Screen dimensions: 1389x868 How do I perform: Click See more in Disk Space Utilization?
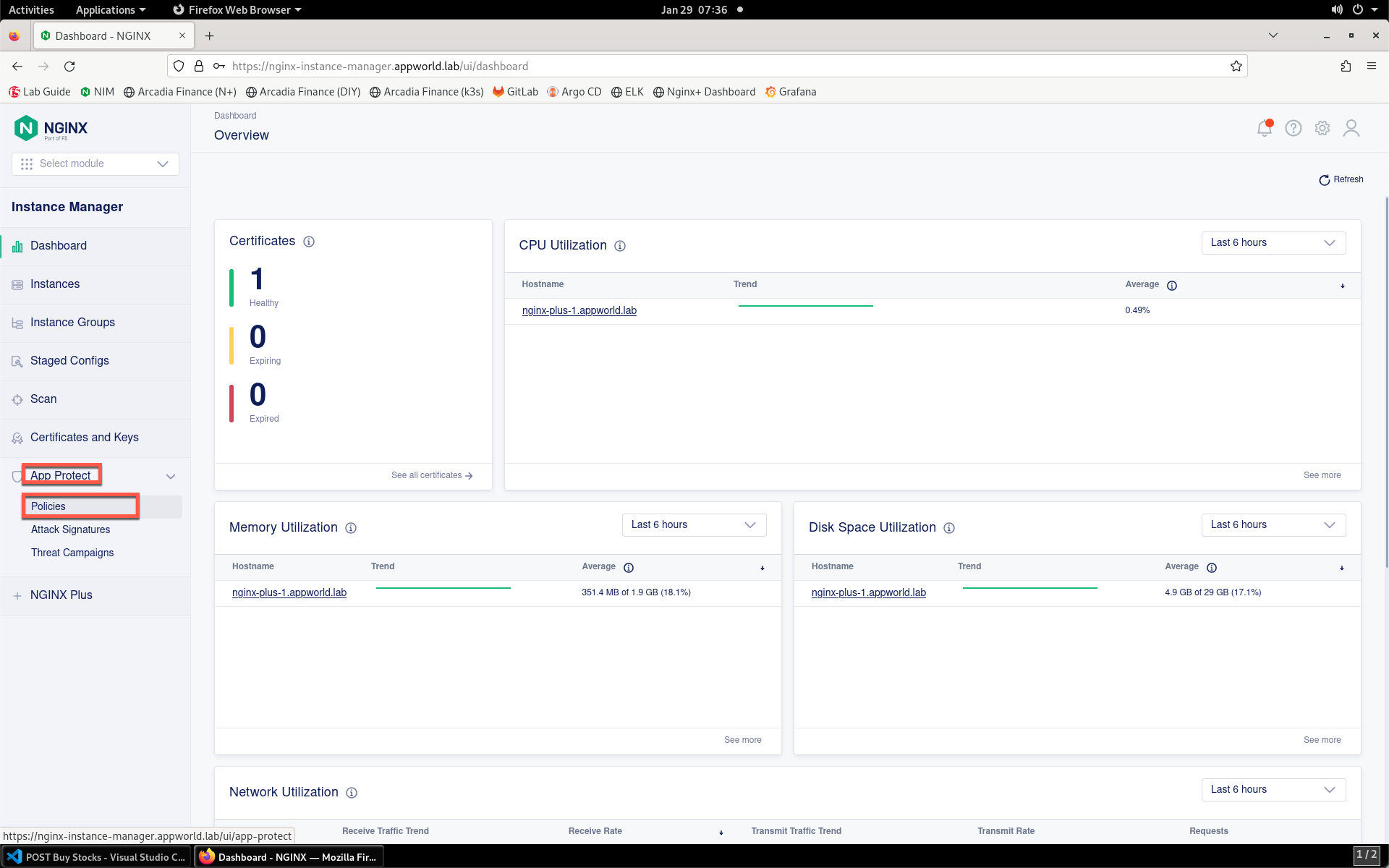click(x=1322, y=740)
